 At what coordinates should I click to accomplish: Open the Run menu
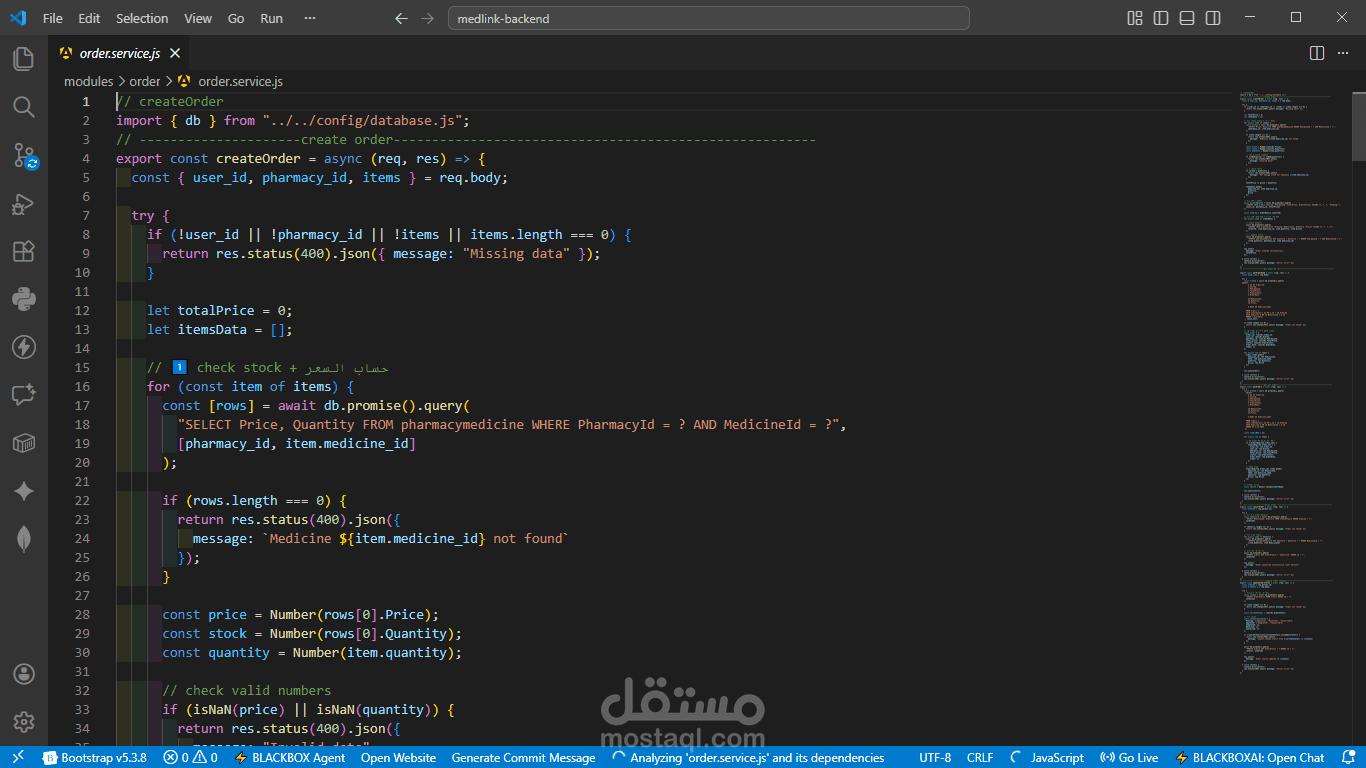(271, 18)
